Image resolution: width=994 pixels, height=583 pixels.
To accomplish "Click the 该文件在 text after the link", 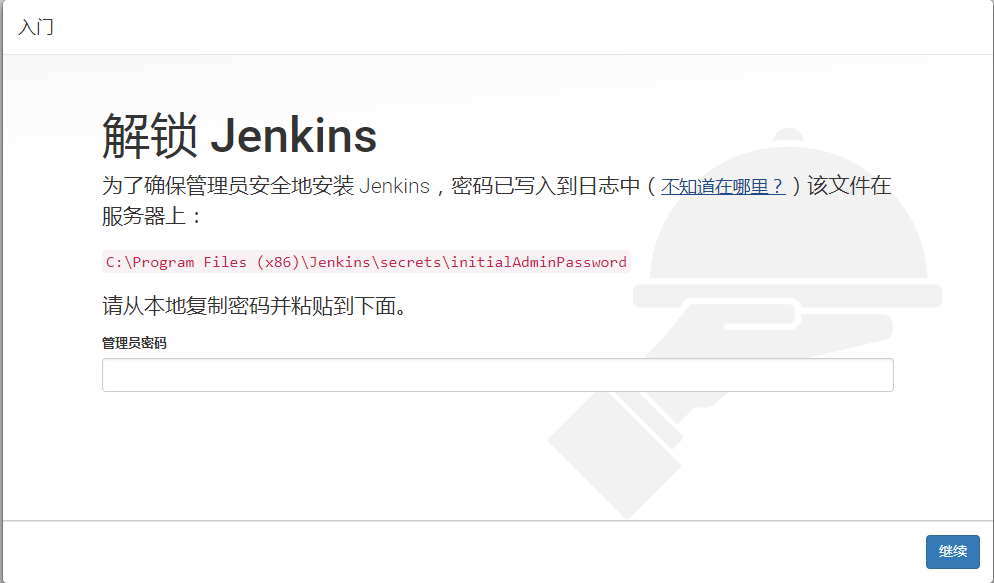I will point(849,186).
